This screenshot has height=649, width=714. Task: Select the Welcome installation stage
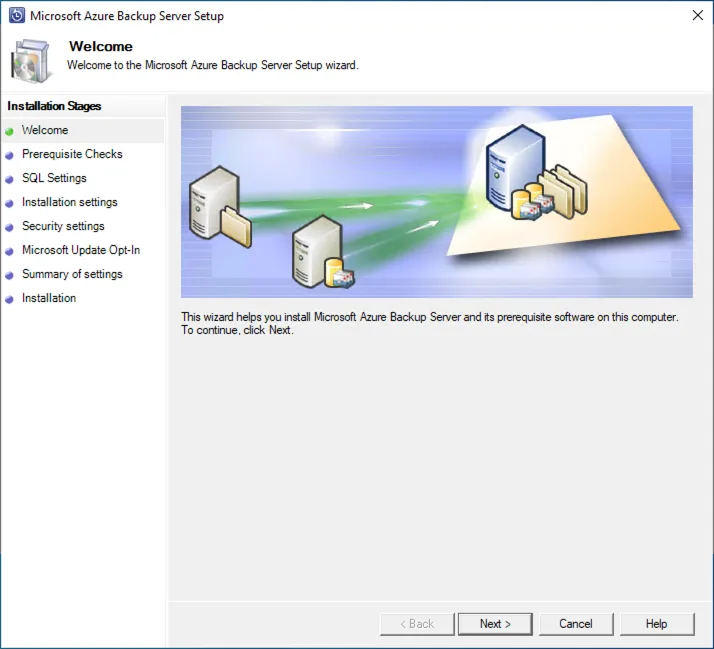(45, 130)
